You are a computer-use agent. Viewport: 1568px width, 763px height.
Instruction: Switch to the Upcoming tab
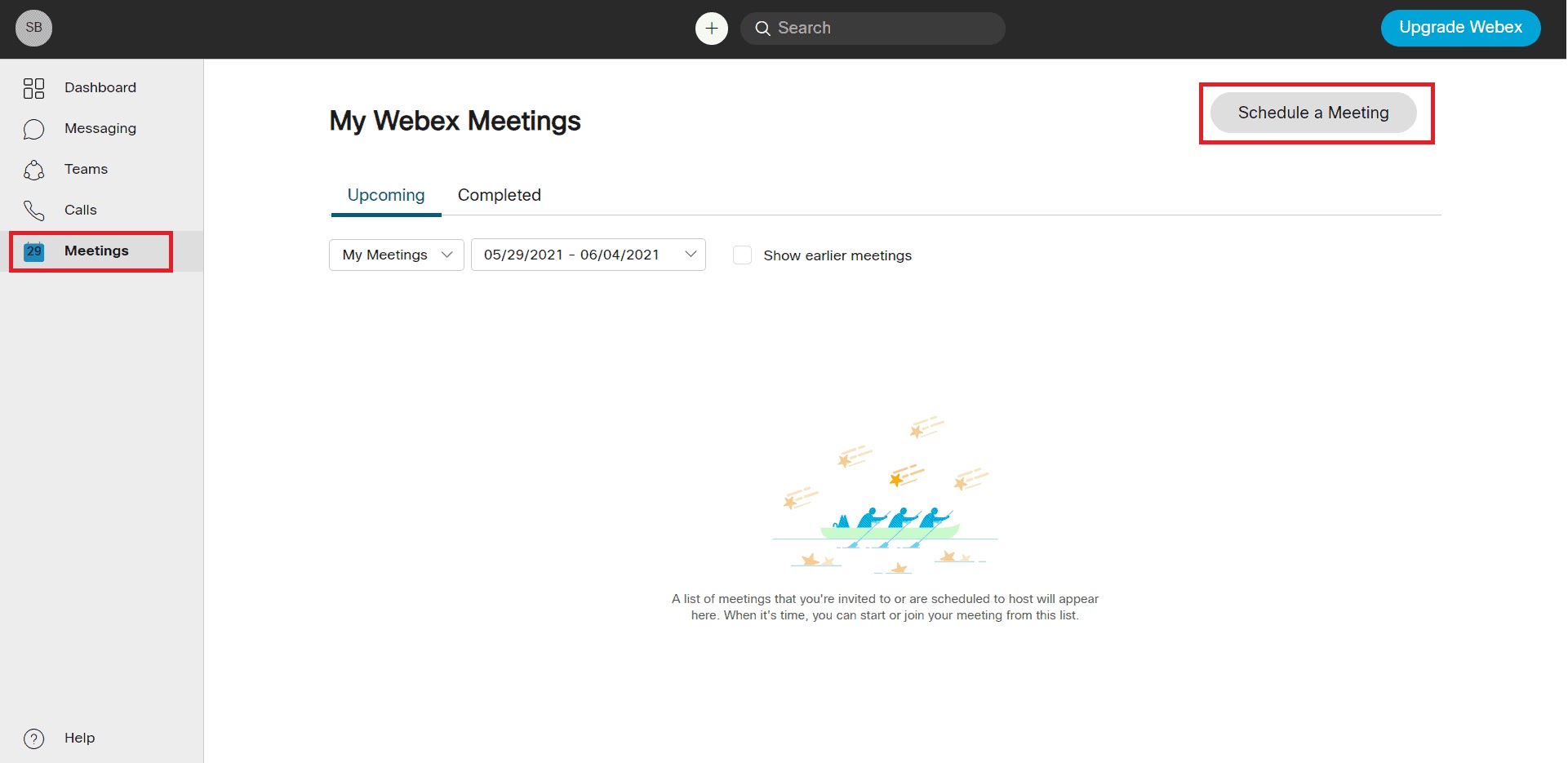[386, 195]
